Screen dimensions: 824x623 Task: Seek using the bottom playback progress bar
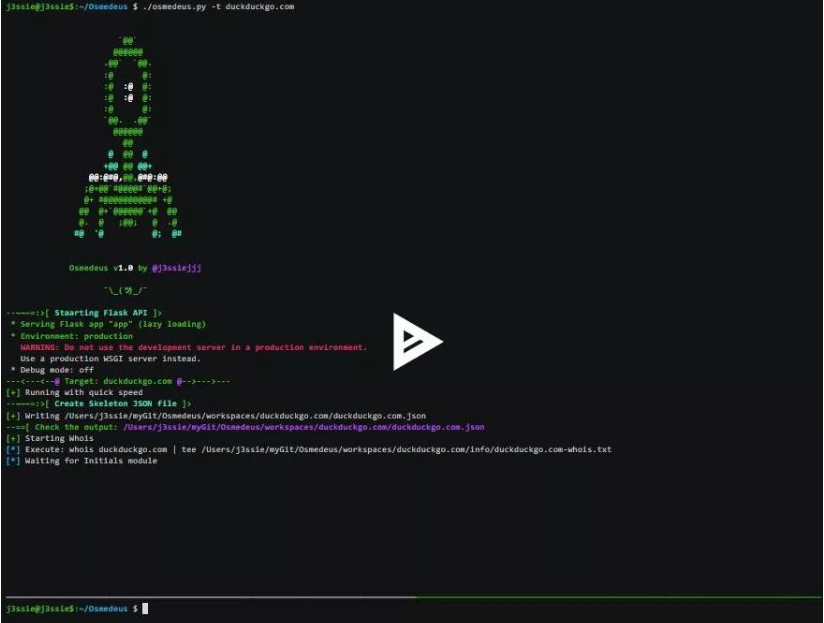click(x=412, y=598)
